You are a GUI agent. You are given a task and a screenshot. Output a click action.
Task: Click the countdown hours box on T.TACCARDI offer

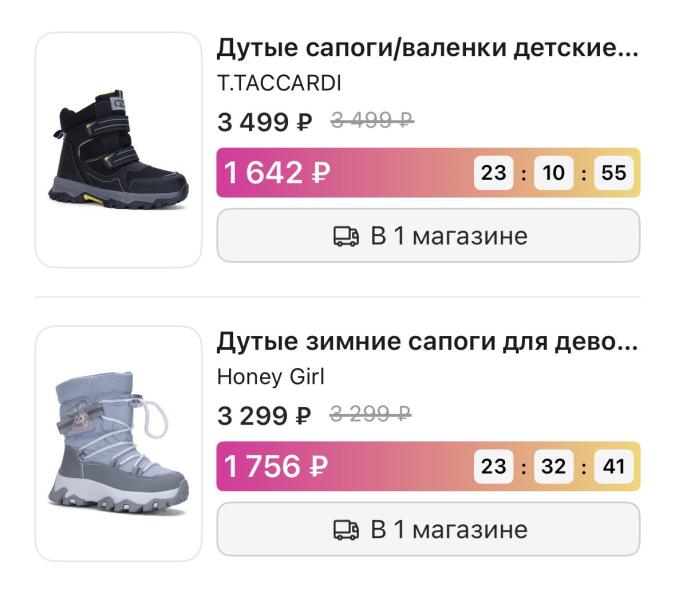coord(494,173)
